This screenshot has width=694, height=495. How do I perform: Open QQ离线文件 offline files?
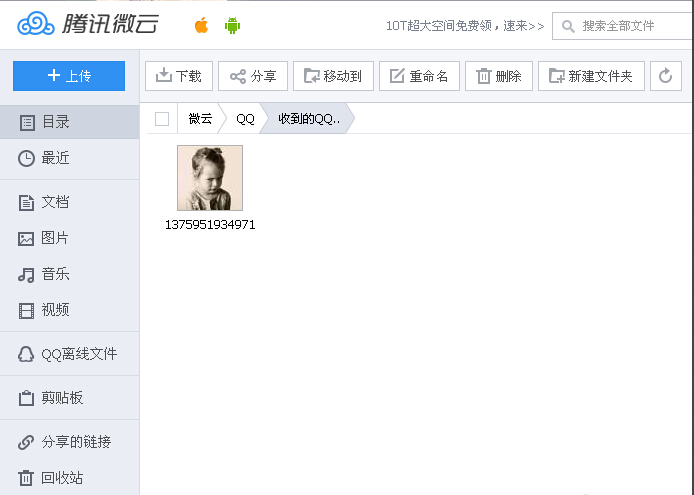point(69,354)
